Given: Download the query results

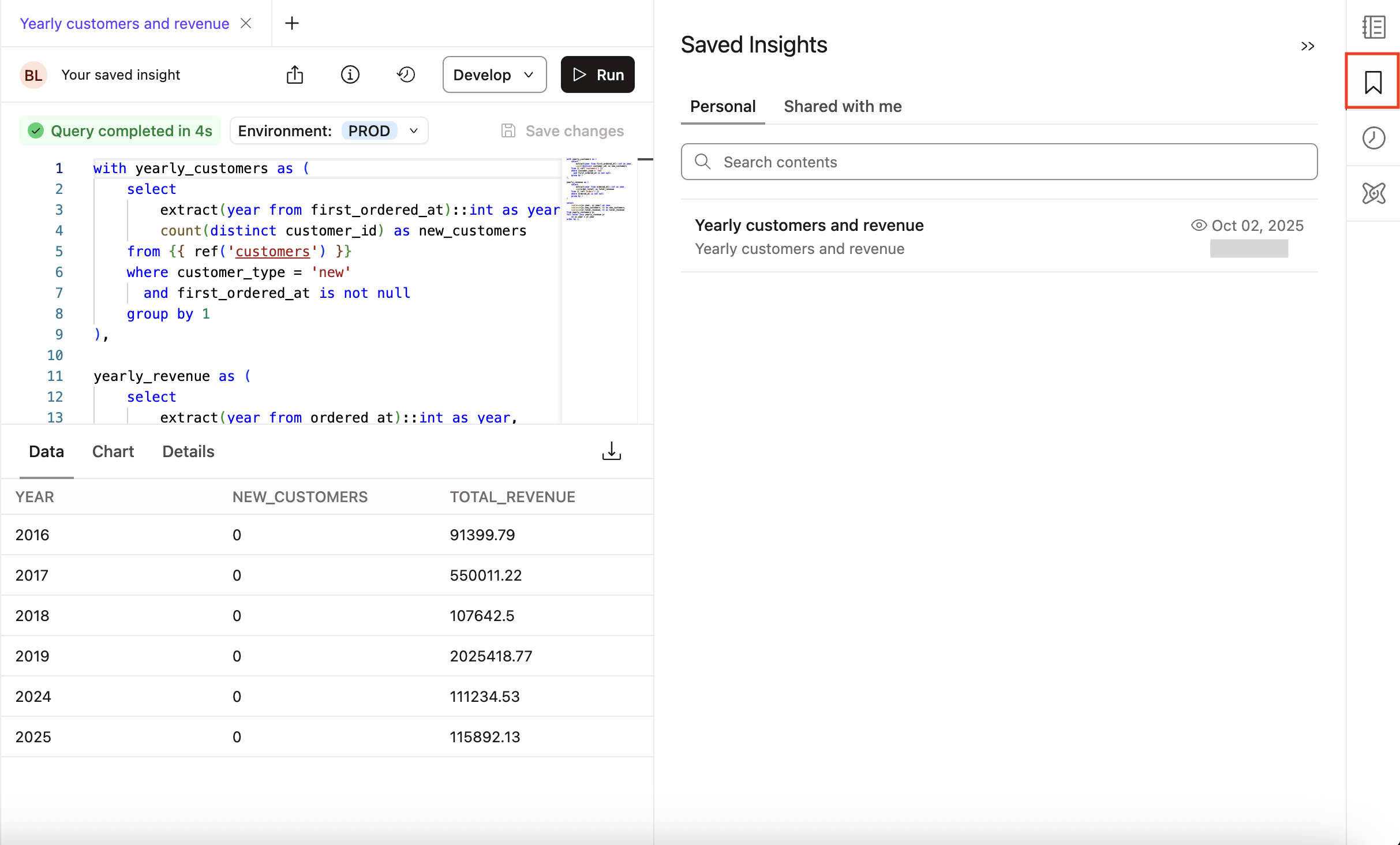Looking at the screenshot, I should 611,451.
